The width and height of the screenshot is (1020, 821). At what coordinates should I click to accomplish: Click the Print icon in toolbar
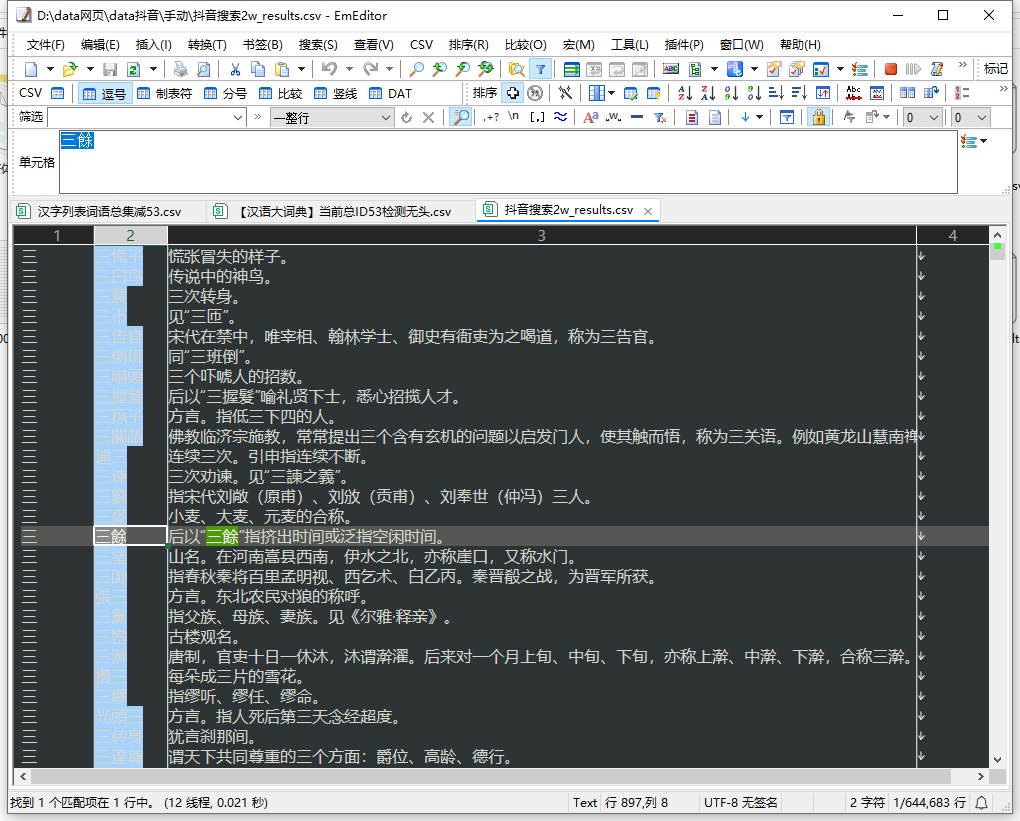(x=181, y=69)
